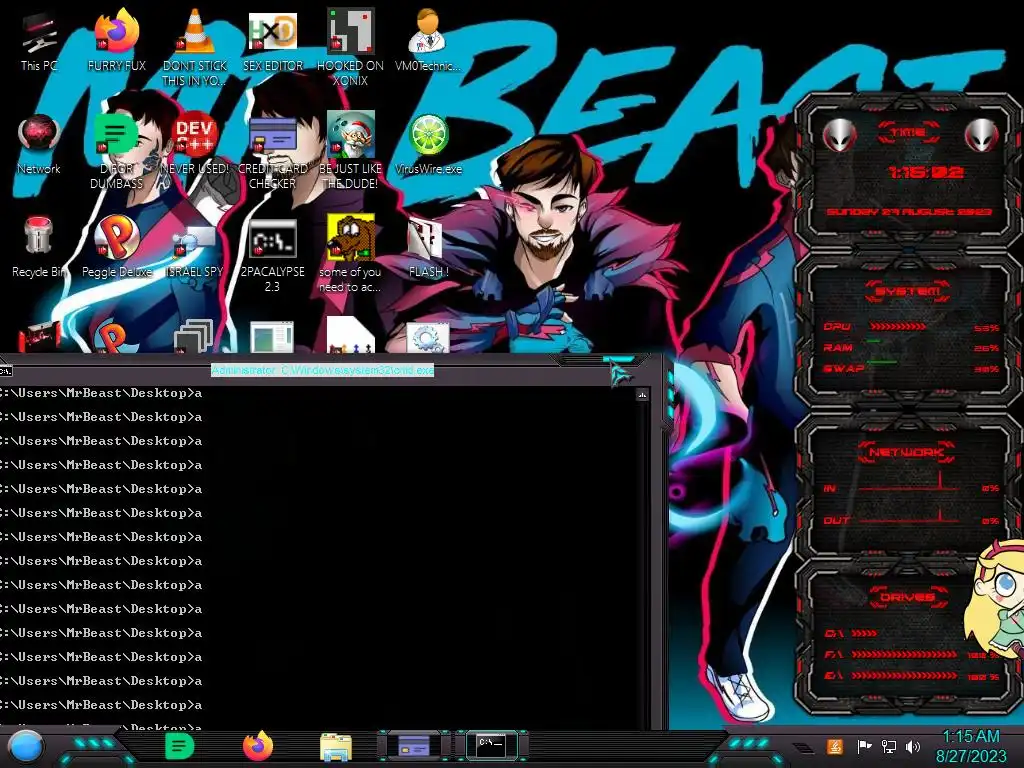Click the SWAP usage bar
Viewport: 1024px width, 768px height.
(882, 363)
